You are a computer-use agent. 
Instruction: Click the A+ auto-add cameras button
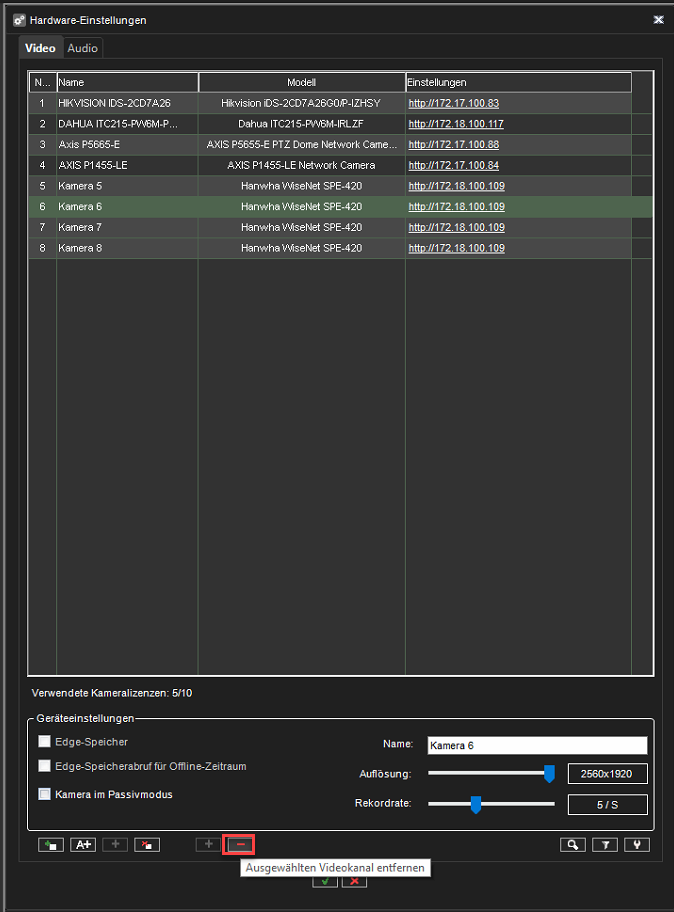[83, 845]
